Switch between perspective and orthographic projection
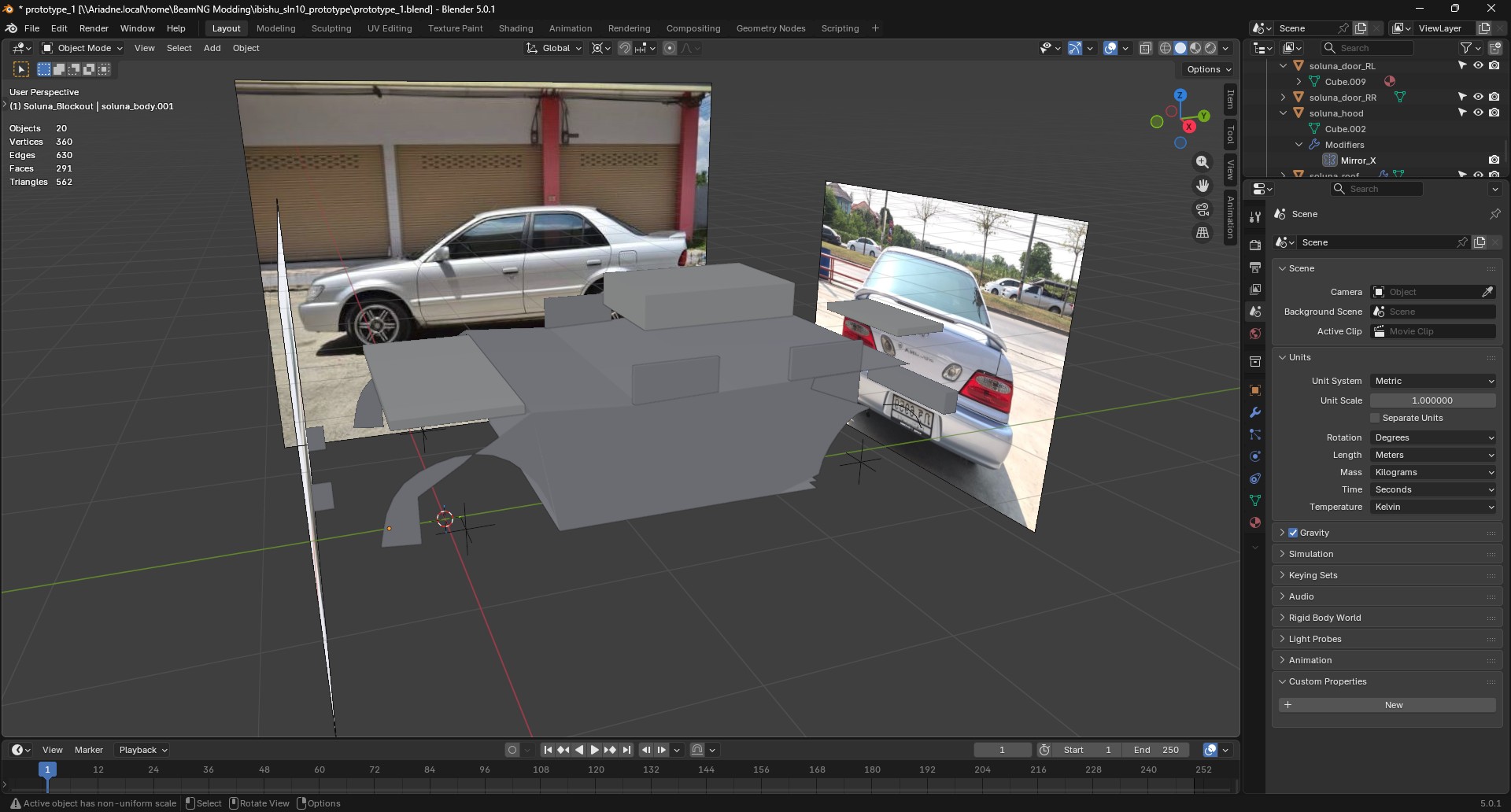This screenshot has height=812, width=1511. click(x=1203, y=233)
